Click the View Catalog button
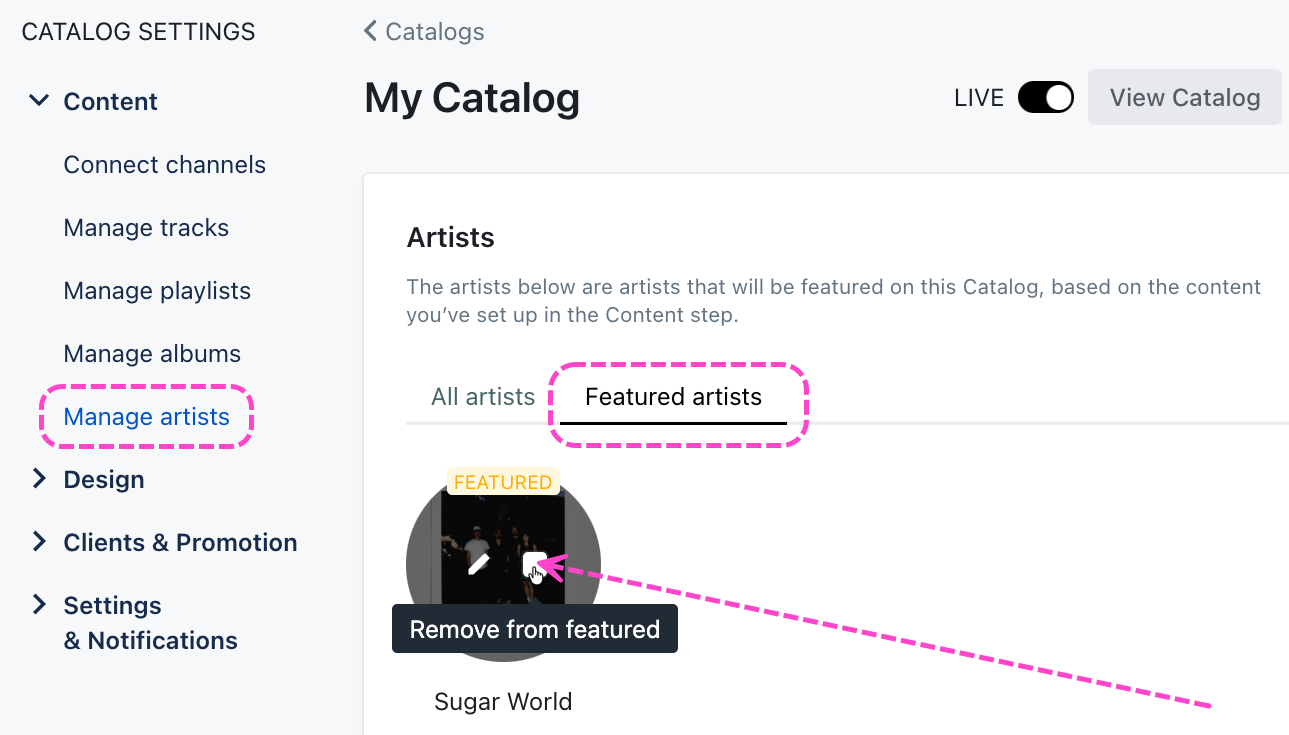Screen dimensions: 1289x735 coord(1184,98)
